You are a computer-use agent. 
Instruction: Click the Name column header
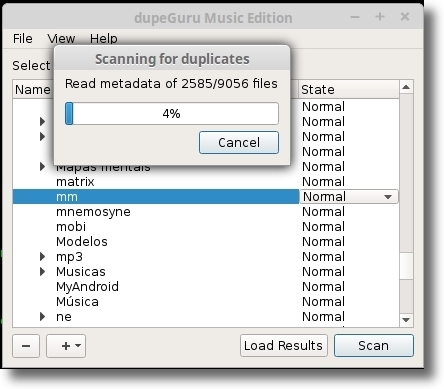click(x=33, y=89)
